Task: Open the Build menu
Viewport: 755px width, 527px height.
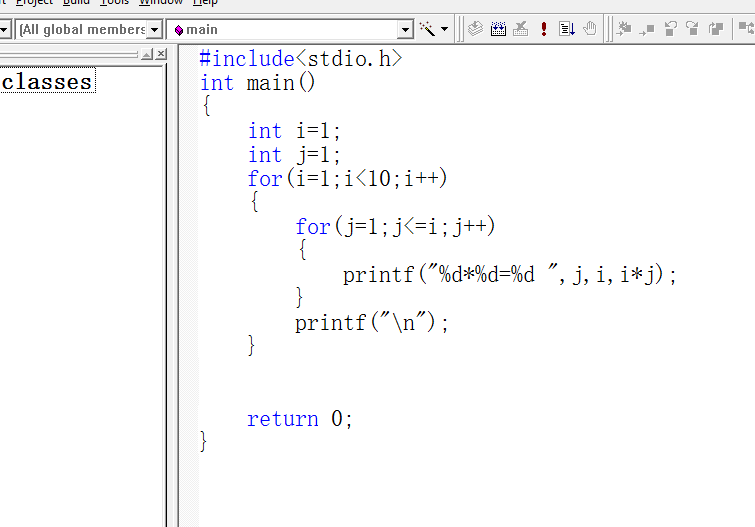Action: (76, 2)
